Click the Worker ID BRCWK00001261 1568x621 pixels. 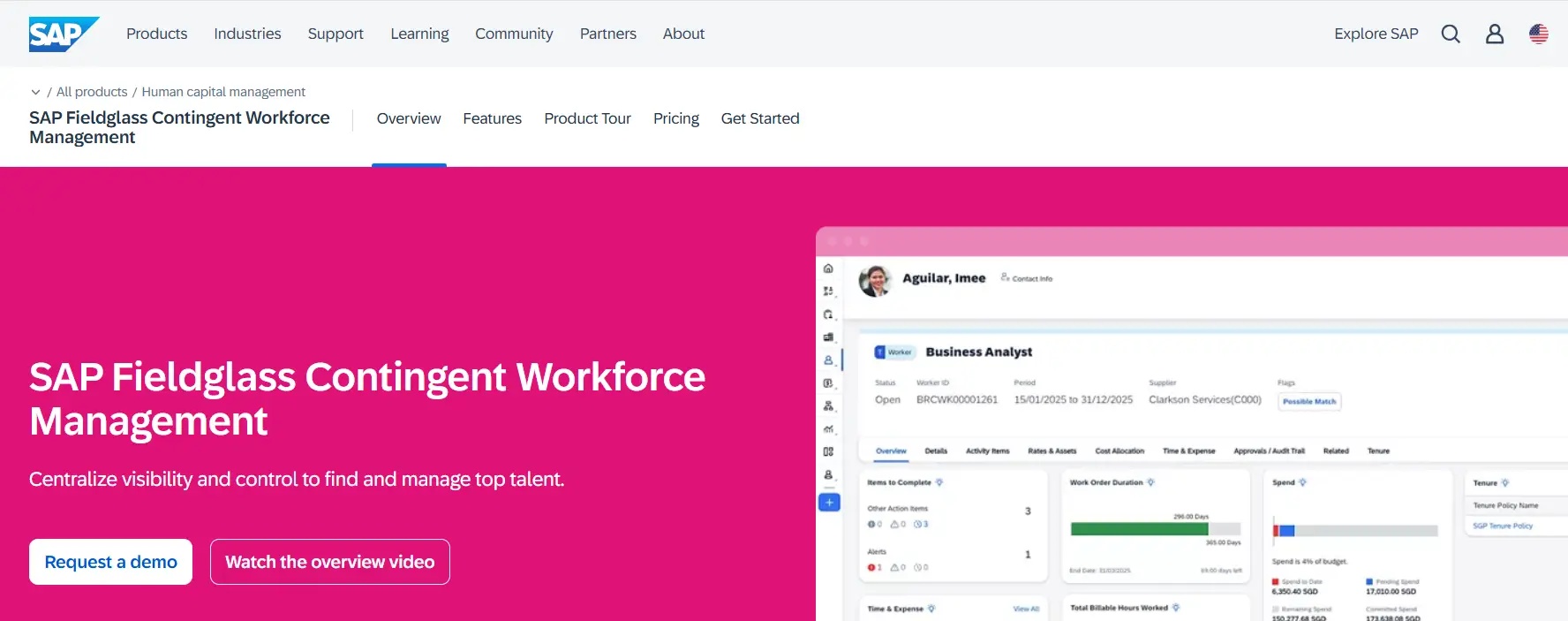(x=957, y=400)
